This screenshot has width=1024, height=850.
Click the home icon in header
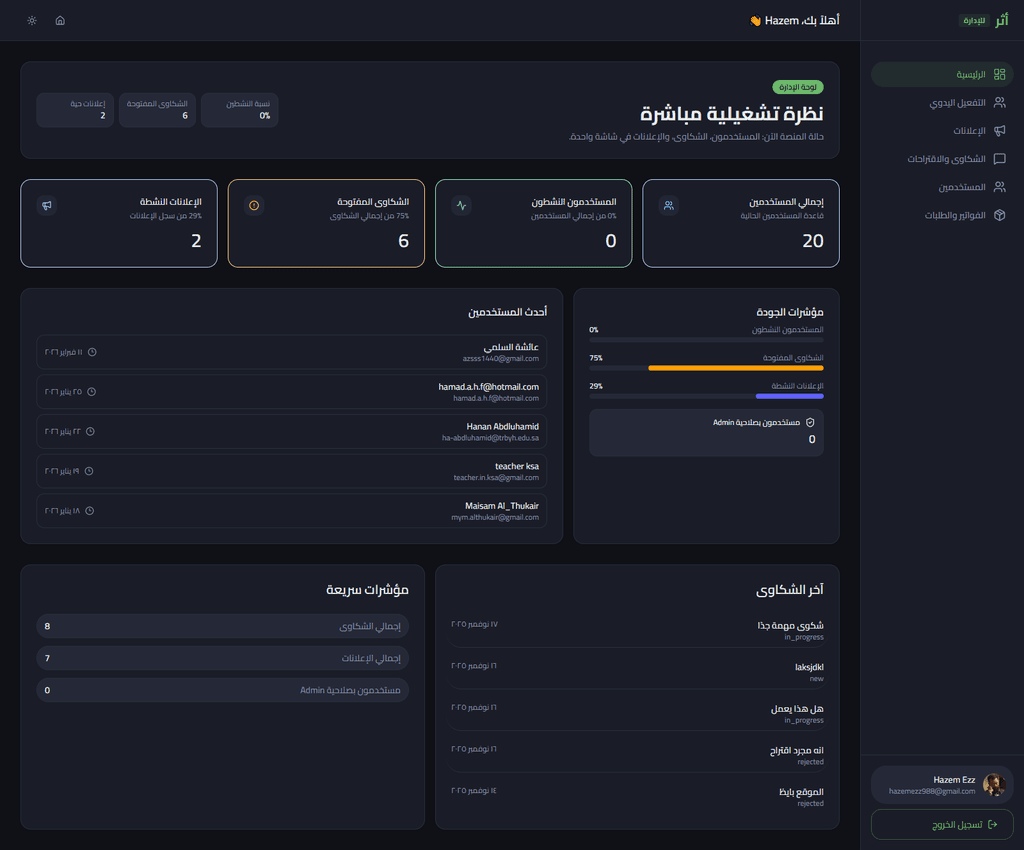pyautogui.click(x=60, y=20)
